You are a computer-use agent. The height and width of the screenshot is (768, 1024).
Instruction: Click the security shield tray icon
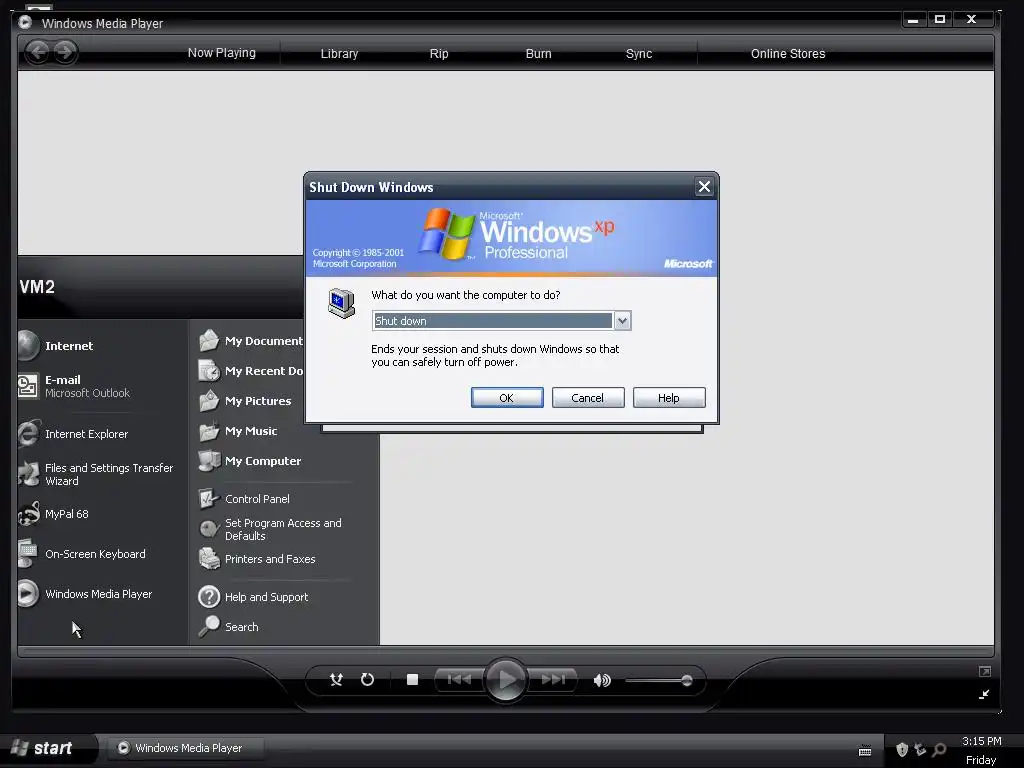(x=902, y=750)
